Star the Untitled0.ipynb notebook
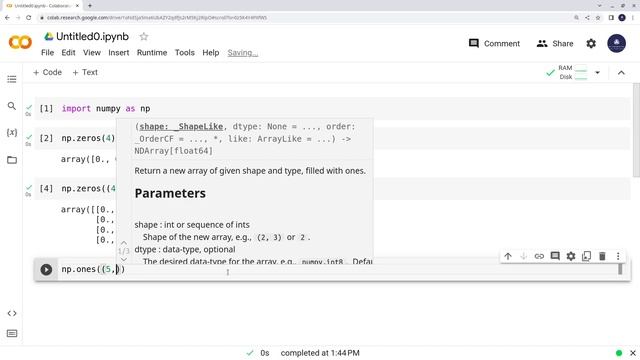This screenshot has width=640, height=360. pyautogui.click(x=144, y=37)
